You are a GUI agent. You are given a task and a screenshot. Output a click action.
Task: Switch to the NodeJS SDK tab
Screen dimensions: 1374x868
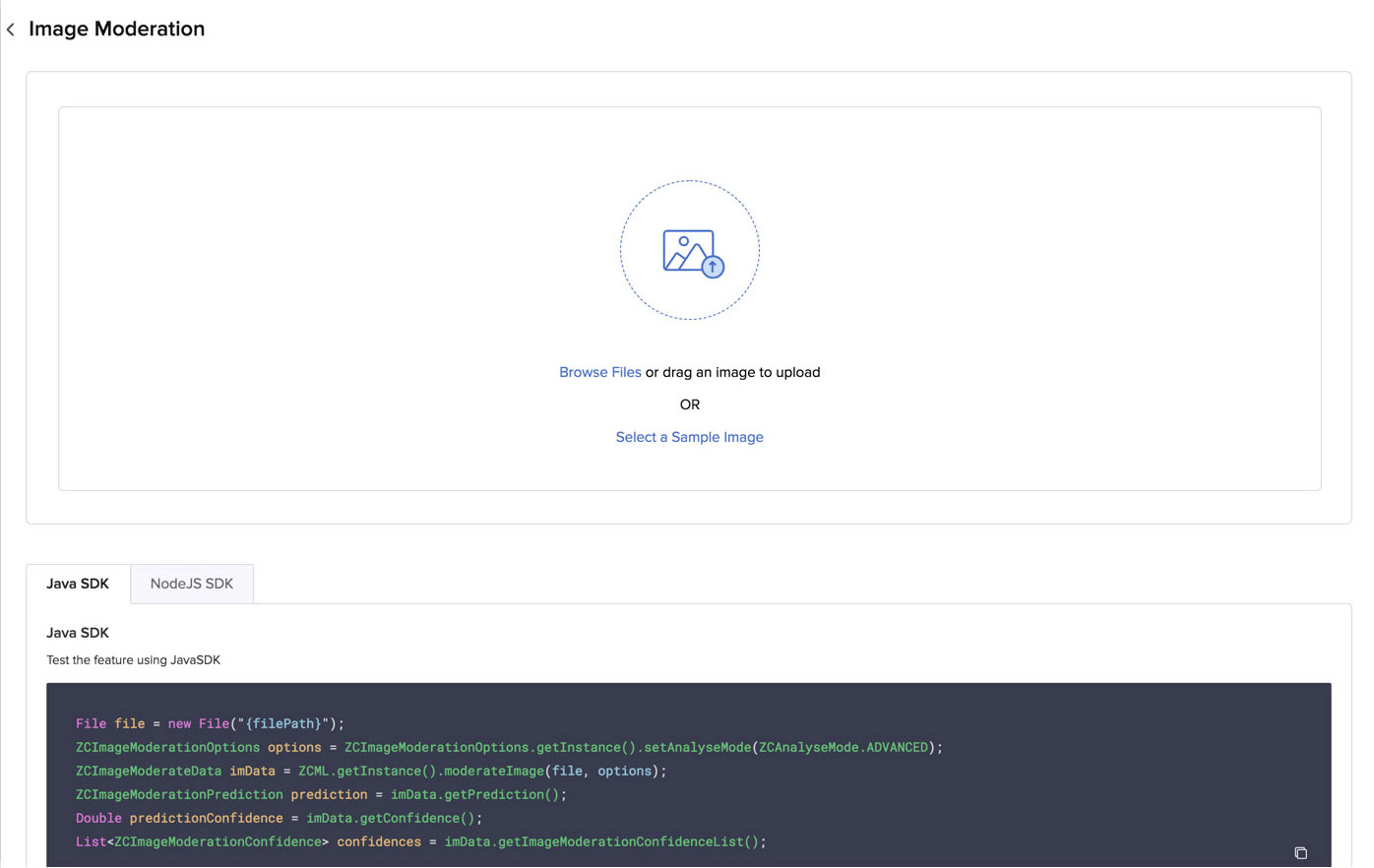pyautogui.click(x=192, y=584)
